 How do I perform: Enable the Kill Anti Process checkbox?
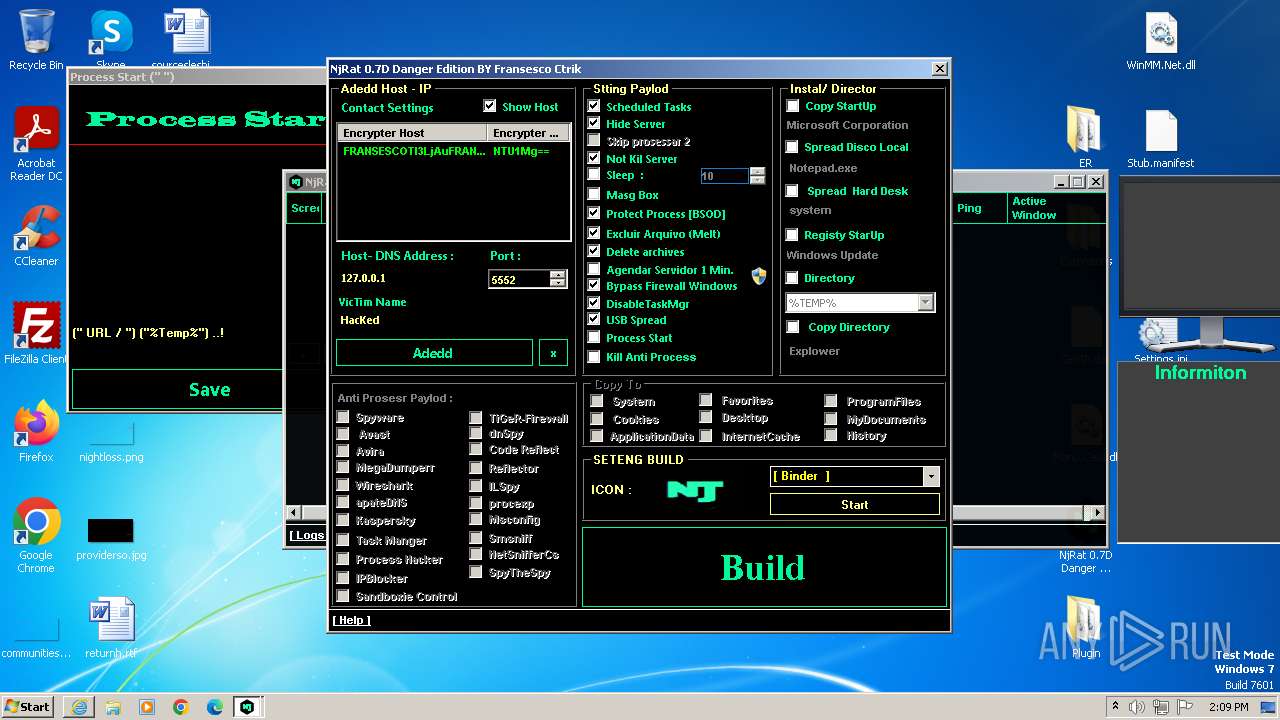pos(594,357)
